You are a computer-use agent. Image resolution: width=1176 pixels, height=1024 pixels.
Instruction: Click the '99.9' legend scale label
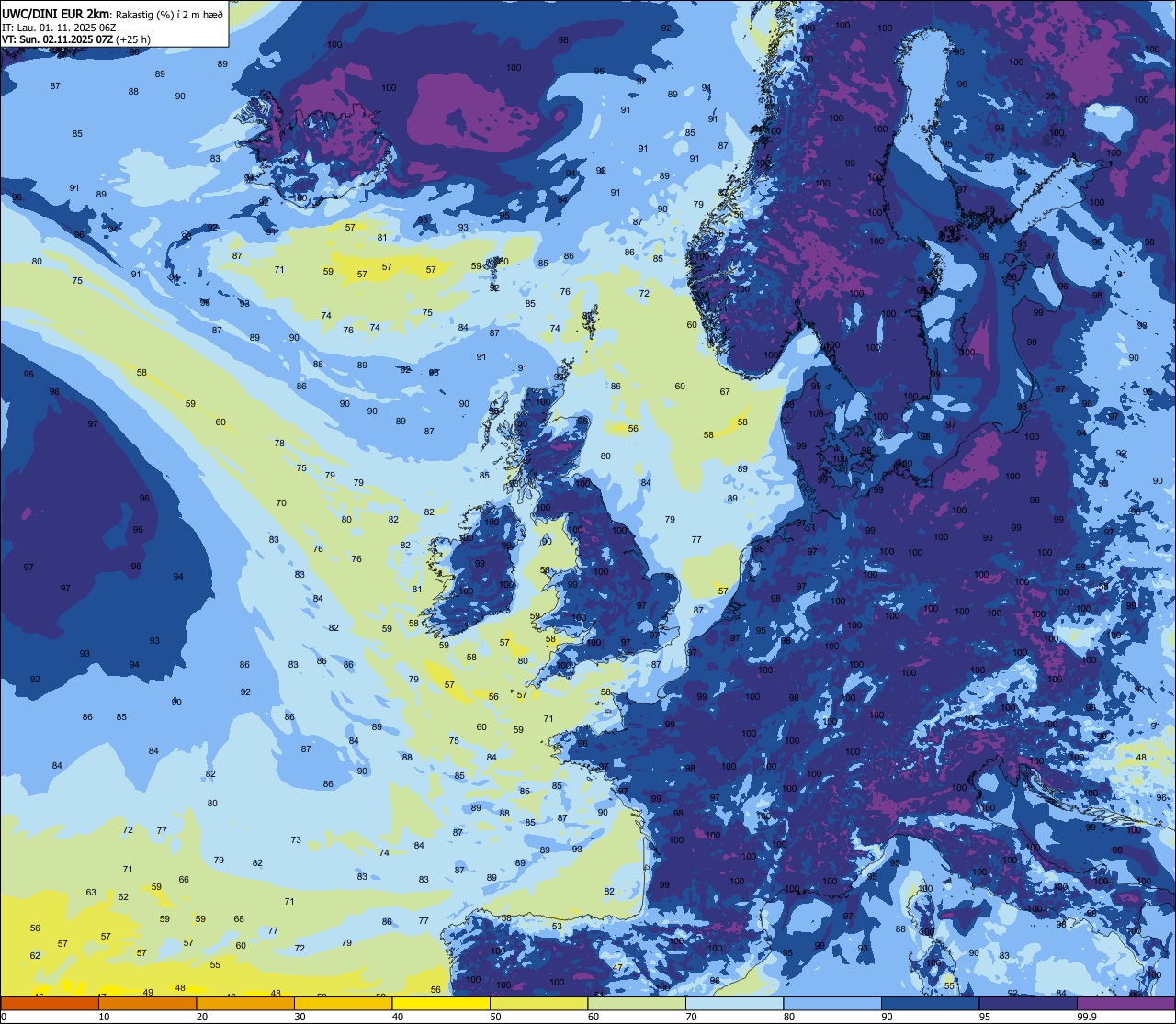(x=1088, y=1017)
